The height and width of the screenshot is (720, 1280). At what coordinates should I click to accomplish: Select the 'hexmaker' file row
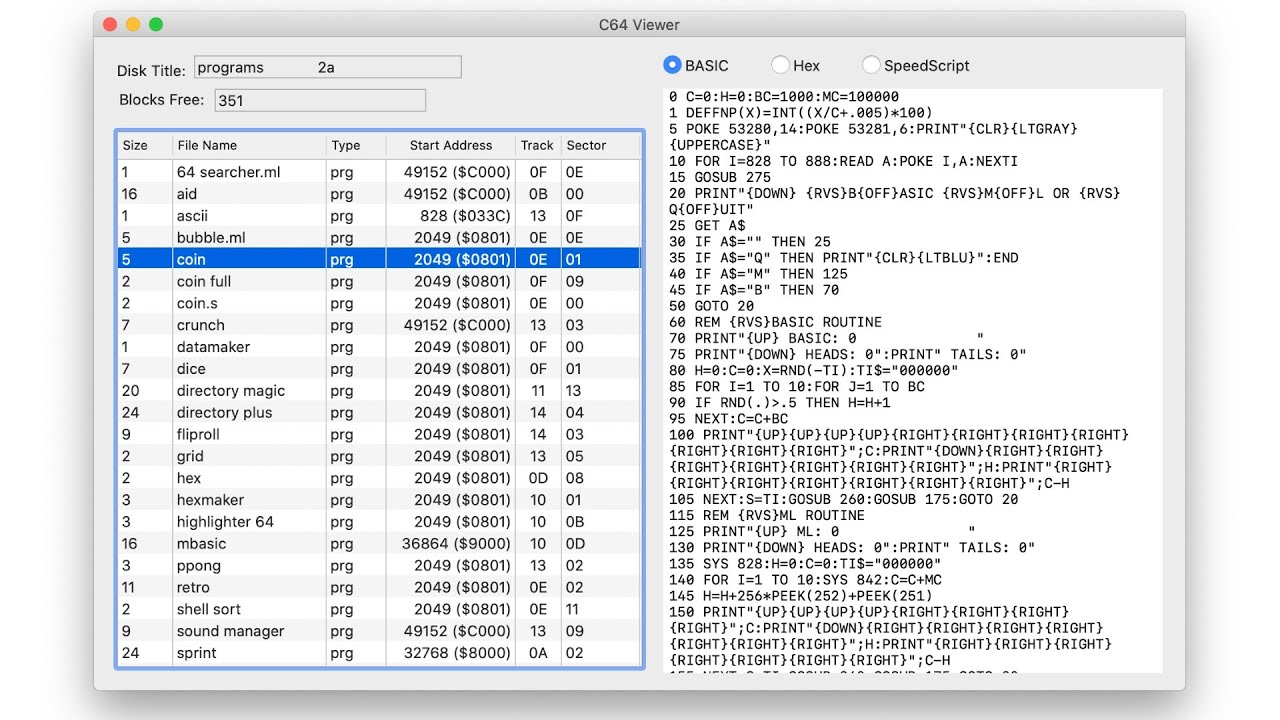379,500
